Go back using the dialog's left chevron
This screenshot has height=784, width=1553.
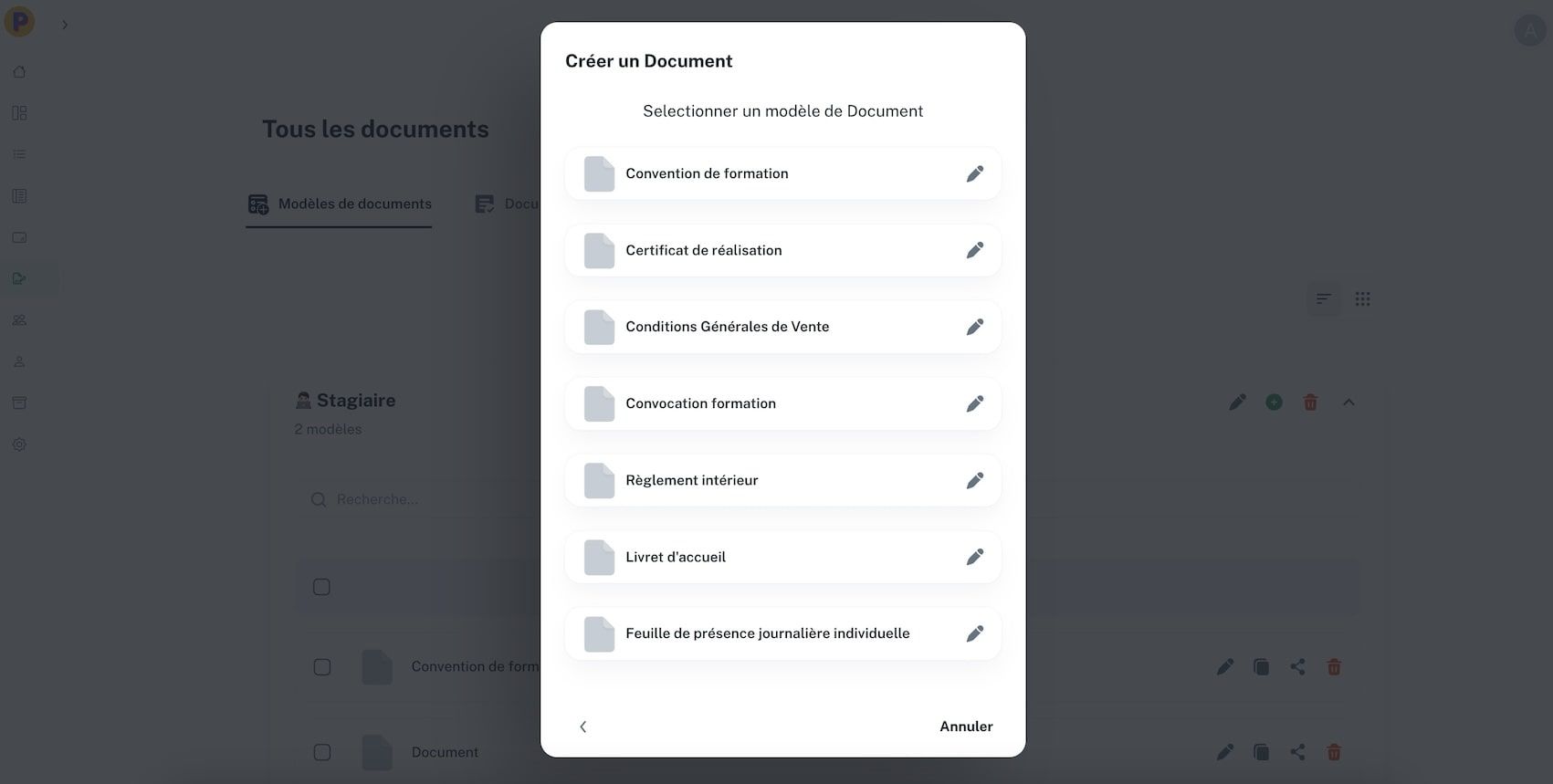583,727
